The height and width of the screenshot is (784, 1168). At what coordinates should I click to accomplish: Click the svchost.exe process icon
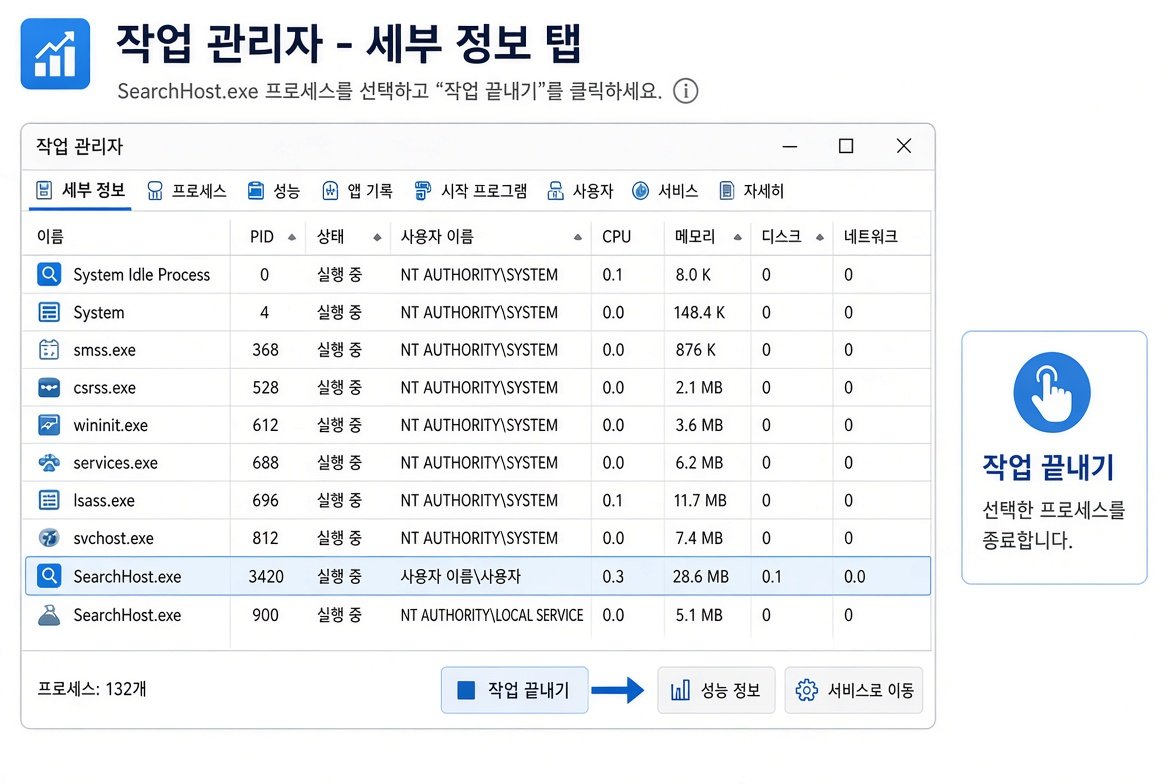(49, 537)
